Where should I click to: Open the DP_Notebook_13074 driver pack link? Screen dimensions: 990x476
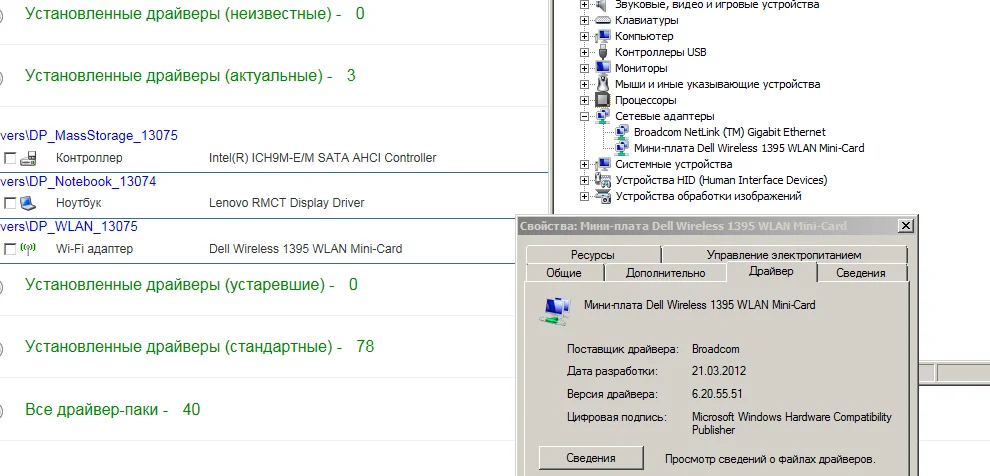(x=78, y=181)
